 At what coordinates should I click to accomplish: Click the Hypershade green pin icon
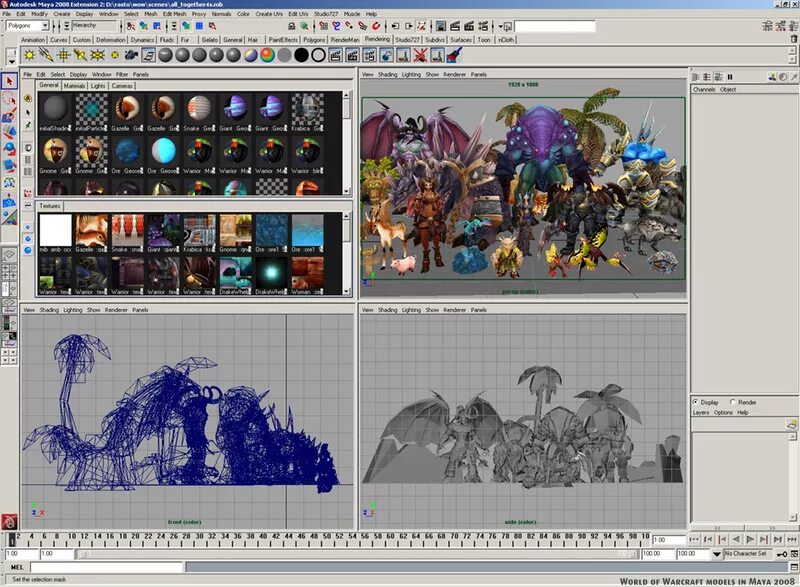28,125
